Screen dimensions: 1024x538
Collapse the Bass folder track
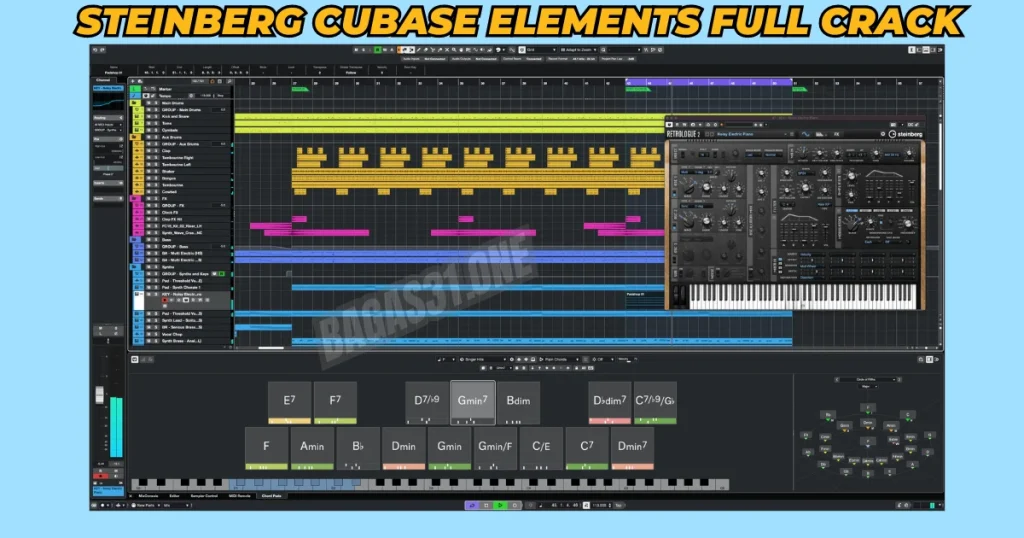pos(134,240)
